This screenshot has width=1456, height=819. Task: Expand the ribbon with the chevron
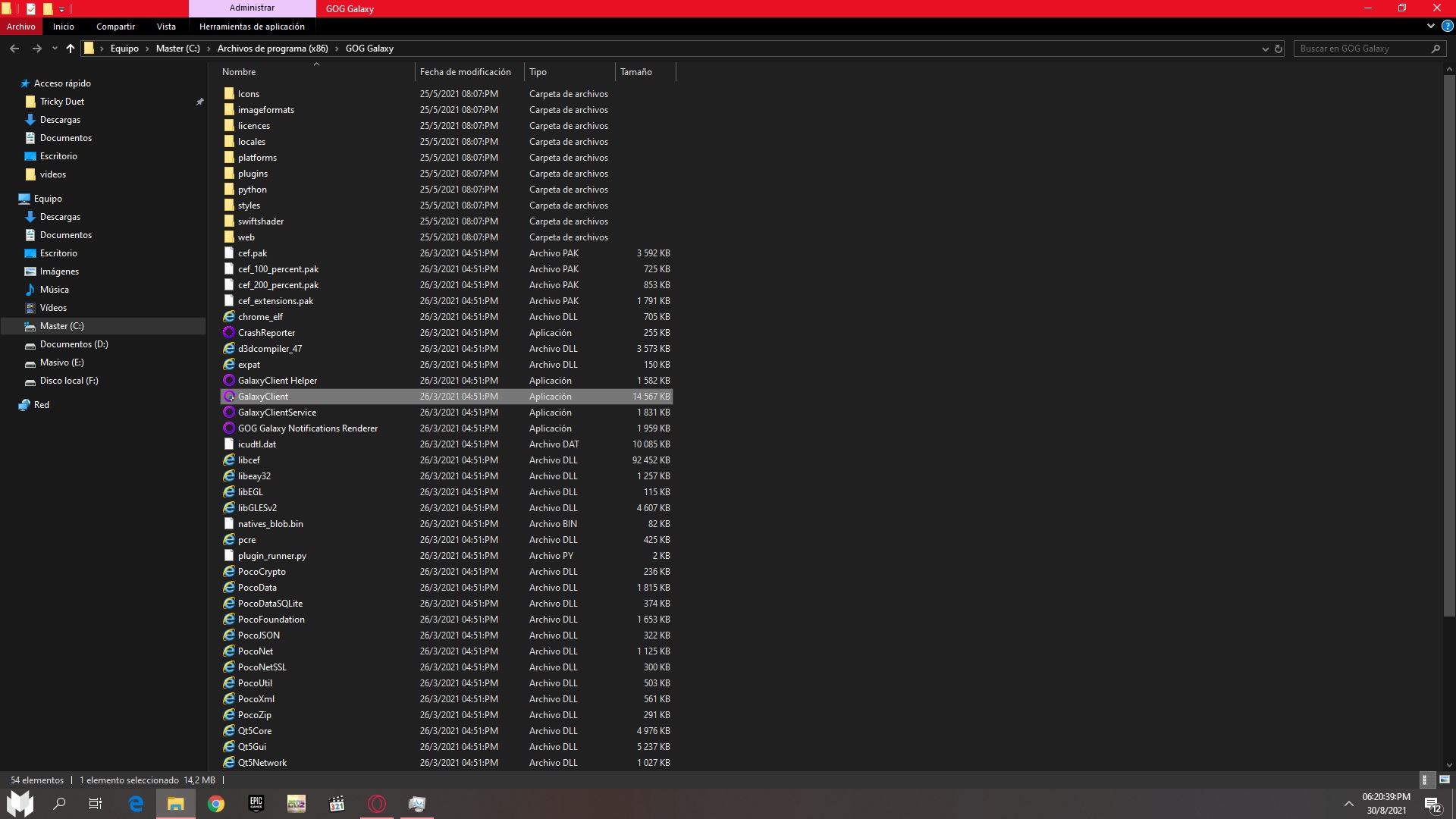[x=1431, y=26]
